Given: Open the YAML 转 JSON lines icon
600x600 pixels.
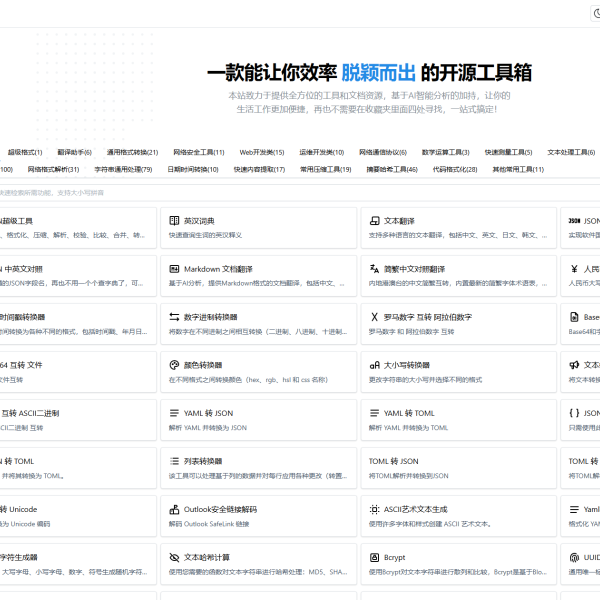Looking at the screenshot, I should tap(174, 413).
